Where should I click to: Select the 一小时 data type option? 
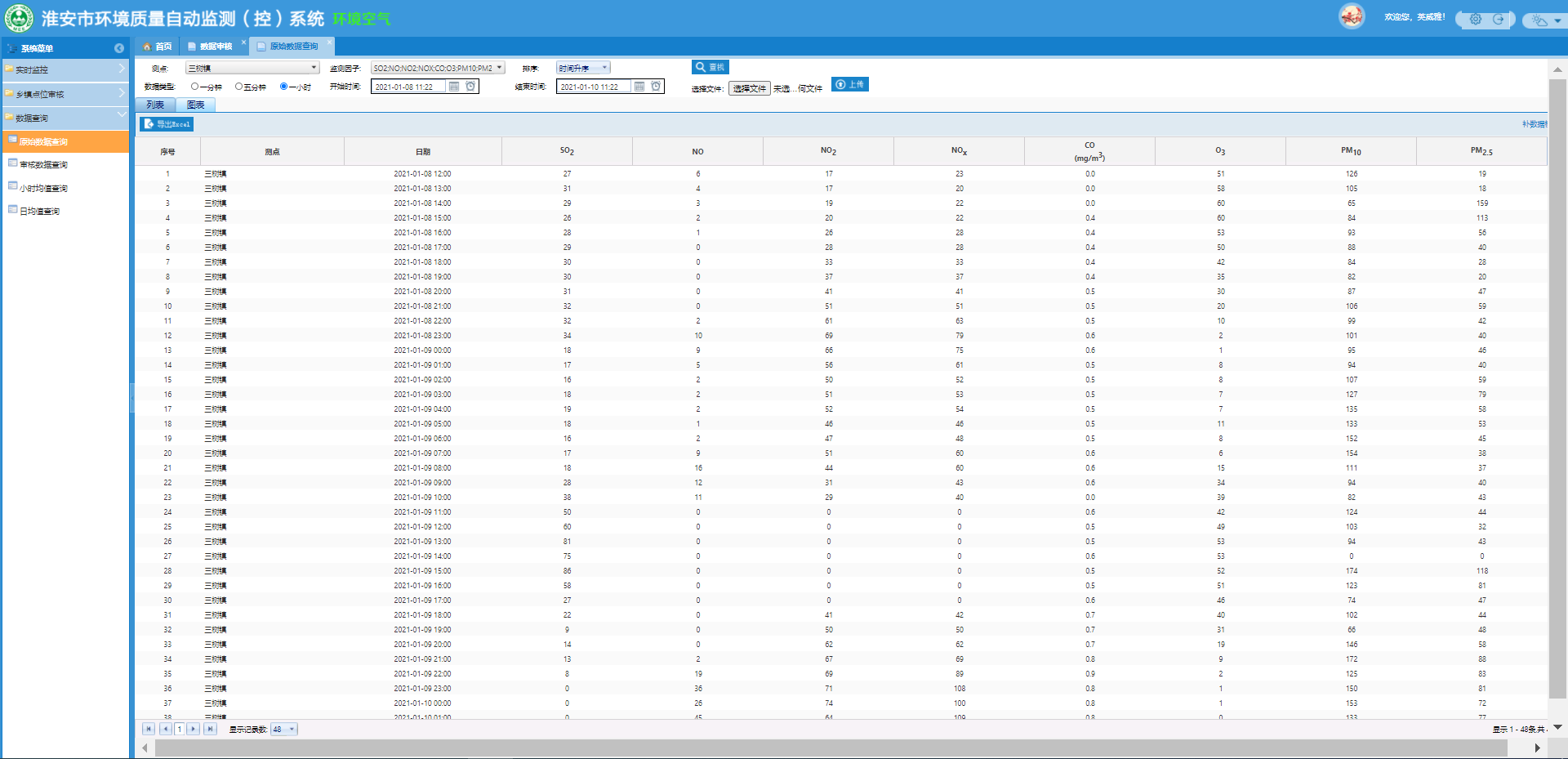[x=284, y=87]
